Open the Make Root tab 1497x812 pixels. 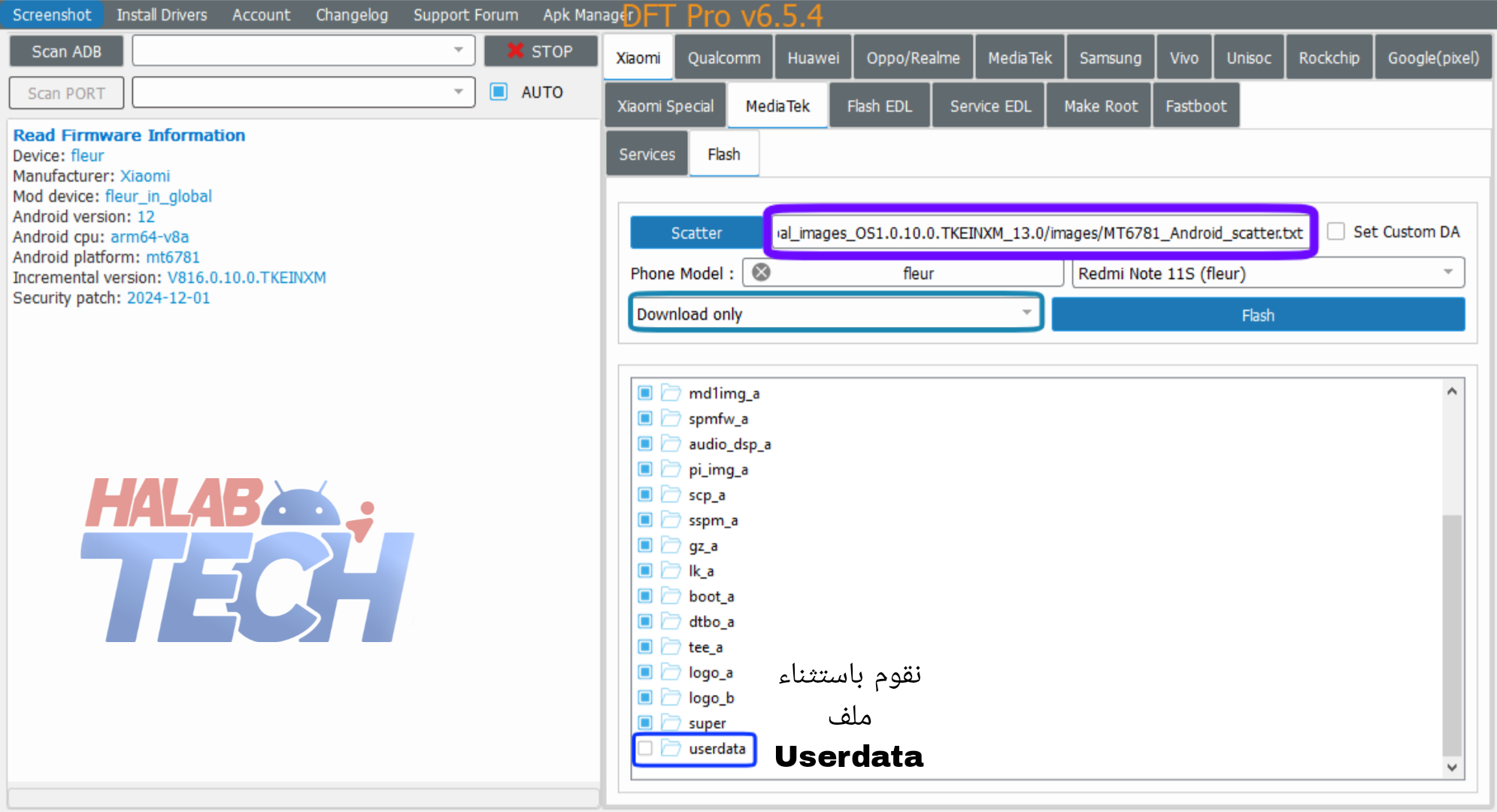[1101, 106]
